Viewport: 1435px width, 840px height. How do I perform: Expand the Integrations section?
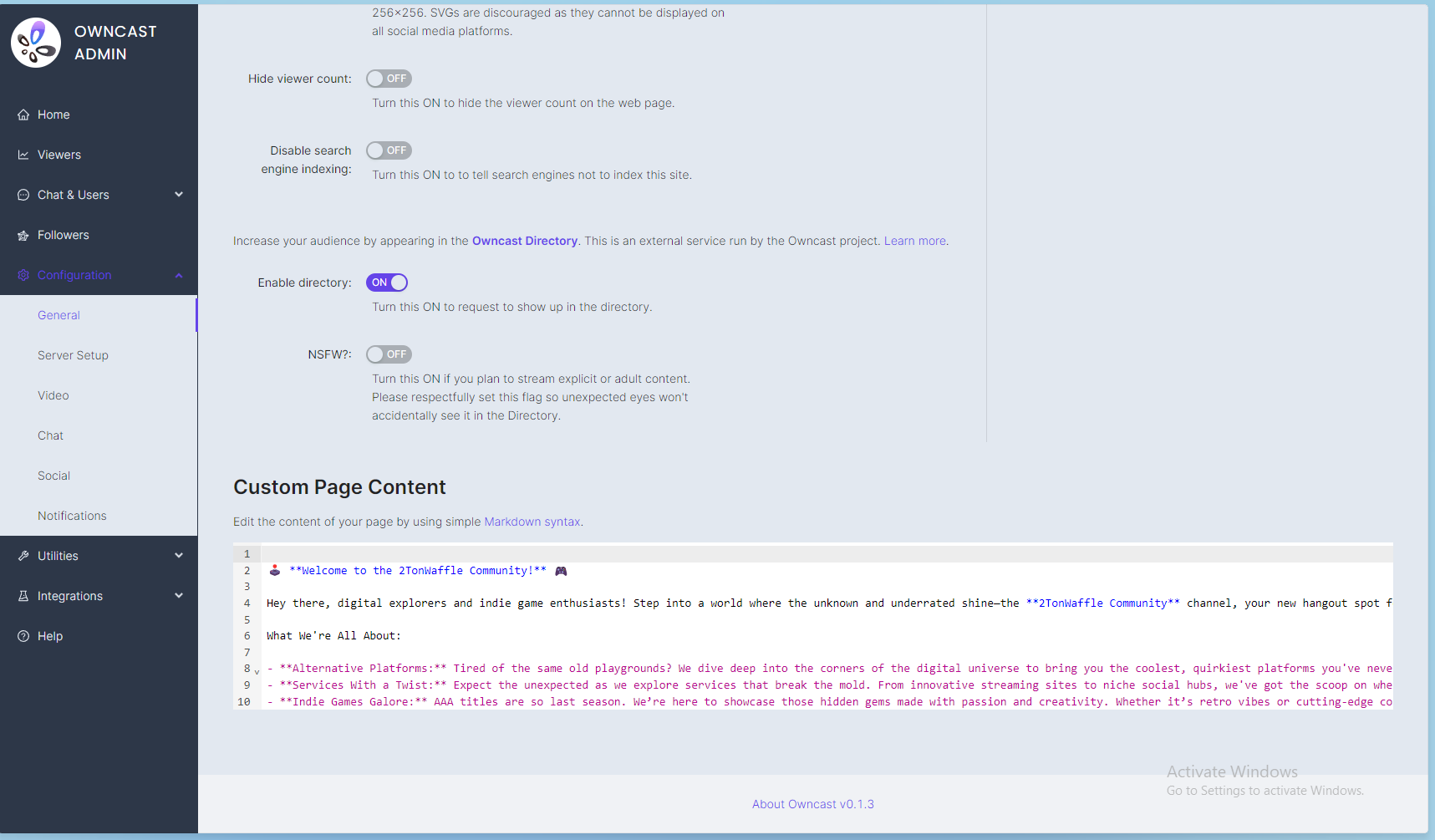(x=178, y=595)
